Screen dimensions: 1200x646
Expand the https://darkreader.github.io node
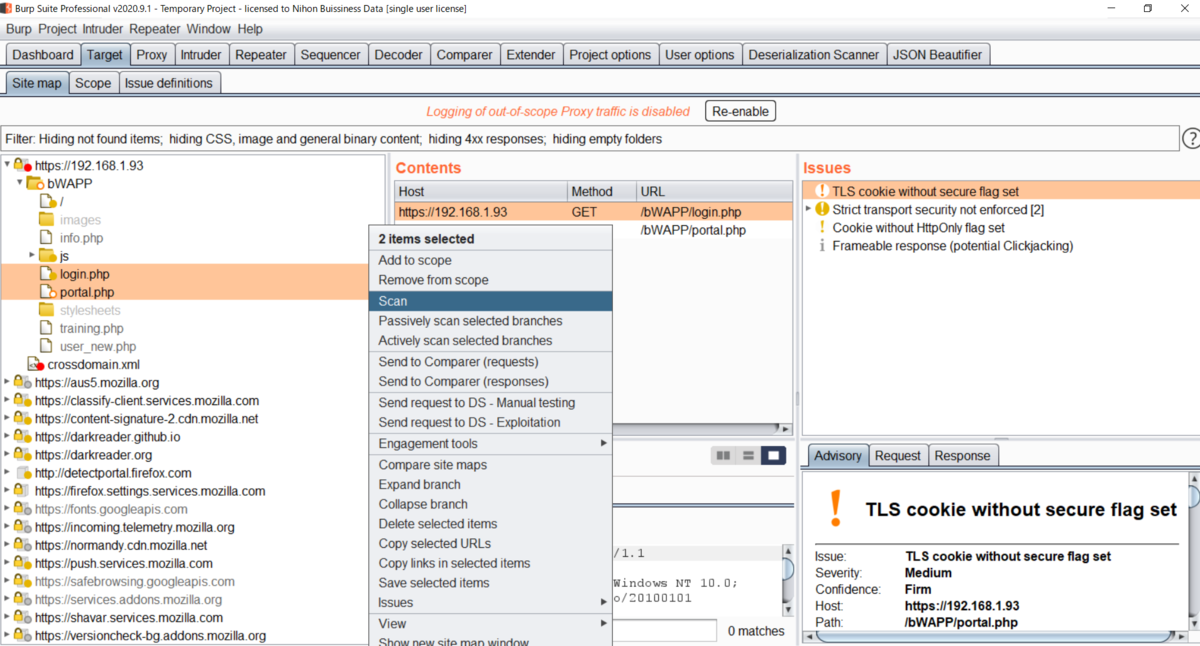point(7,437)
